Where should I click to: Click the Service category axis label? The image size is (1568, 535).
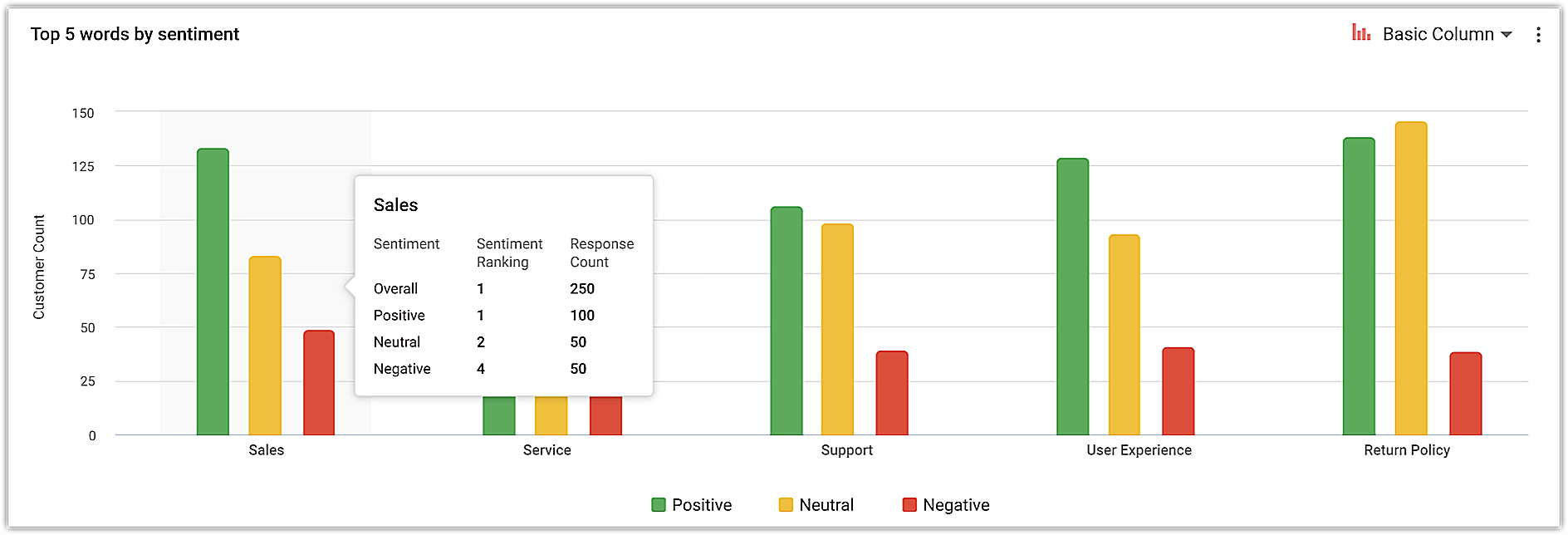[546, 450]
